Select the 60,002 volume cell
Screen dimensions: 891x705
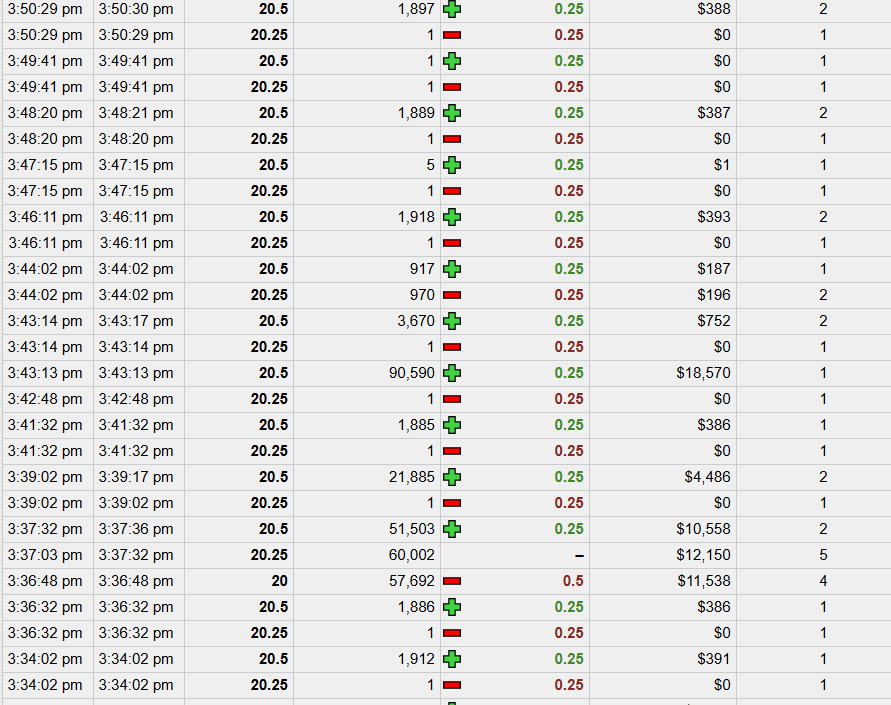(x=412, y=555)
